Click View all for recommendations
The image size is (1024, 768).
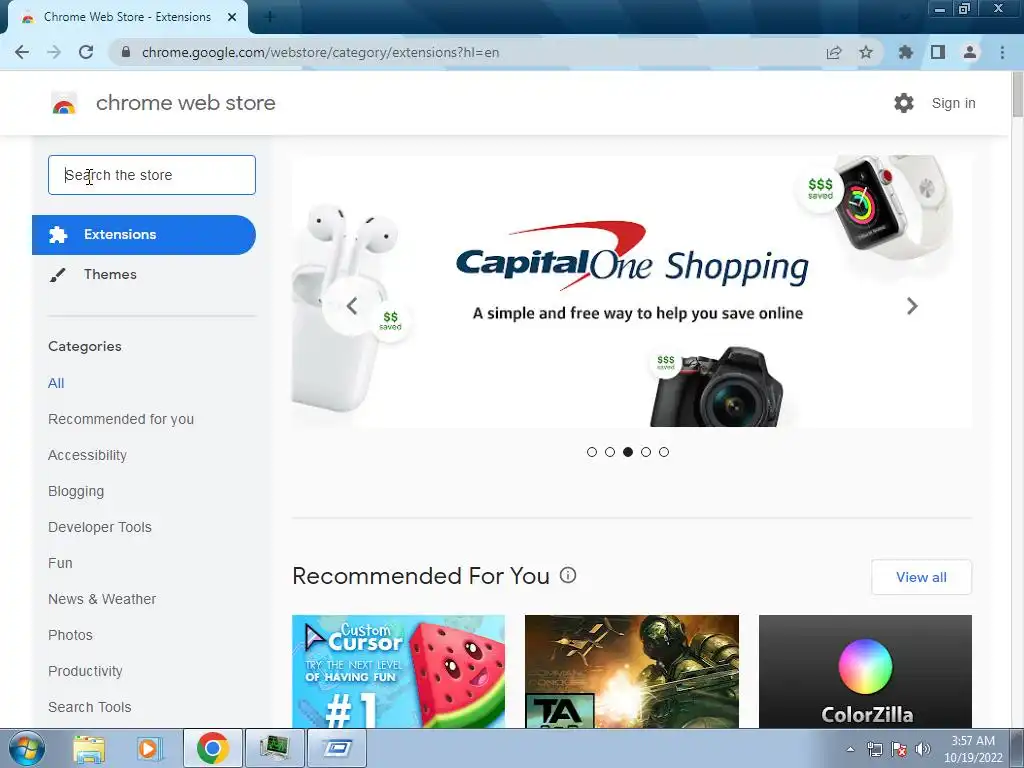click(921, 577)
